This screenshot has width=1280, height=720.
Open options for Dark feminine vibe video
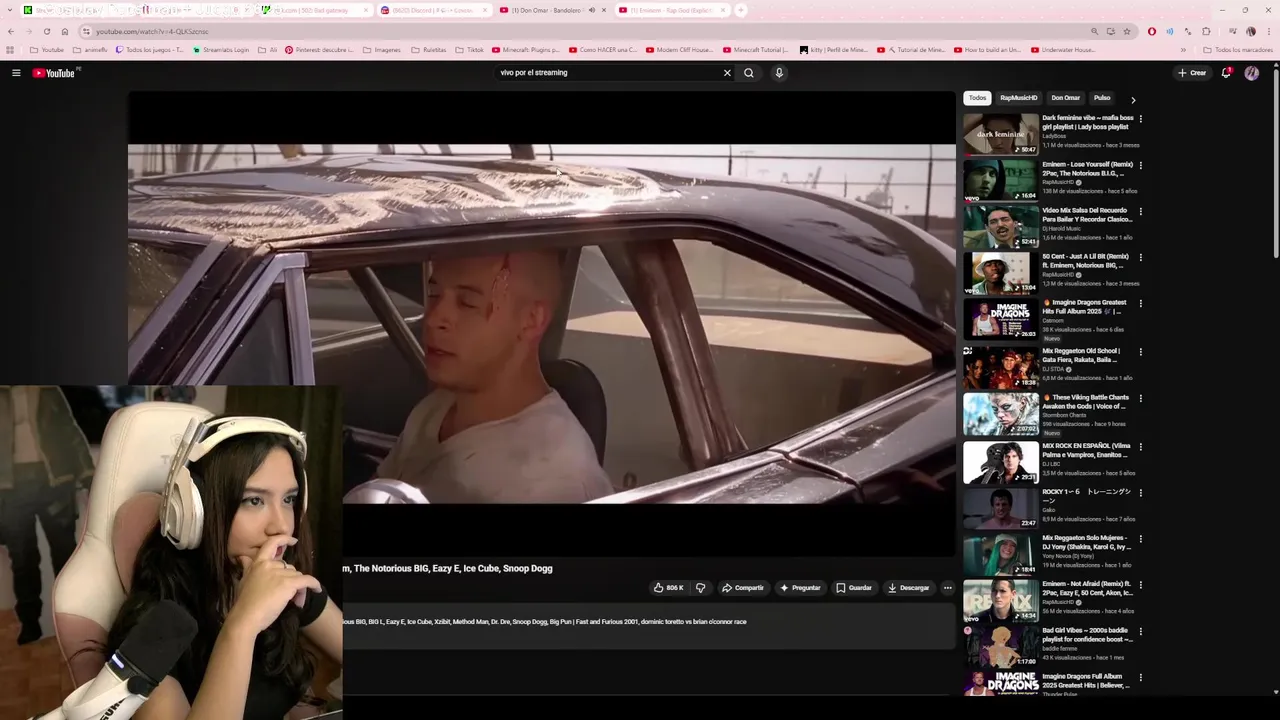click(1141, 119)
